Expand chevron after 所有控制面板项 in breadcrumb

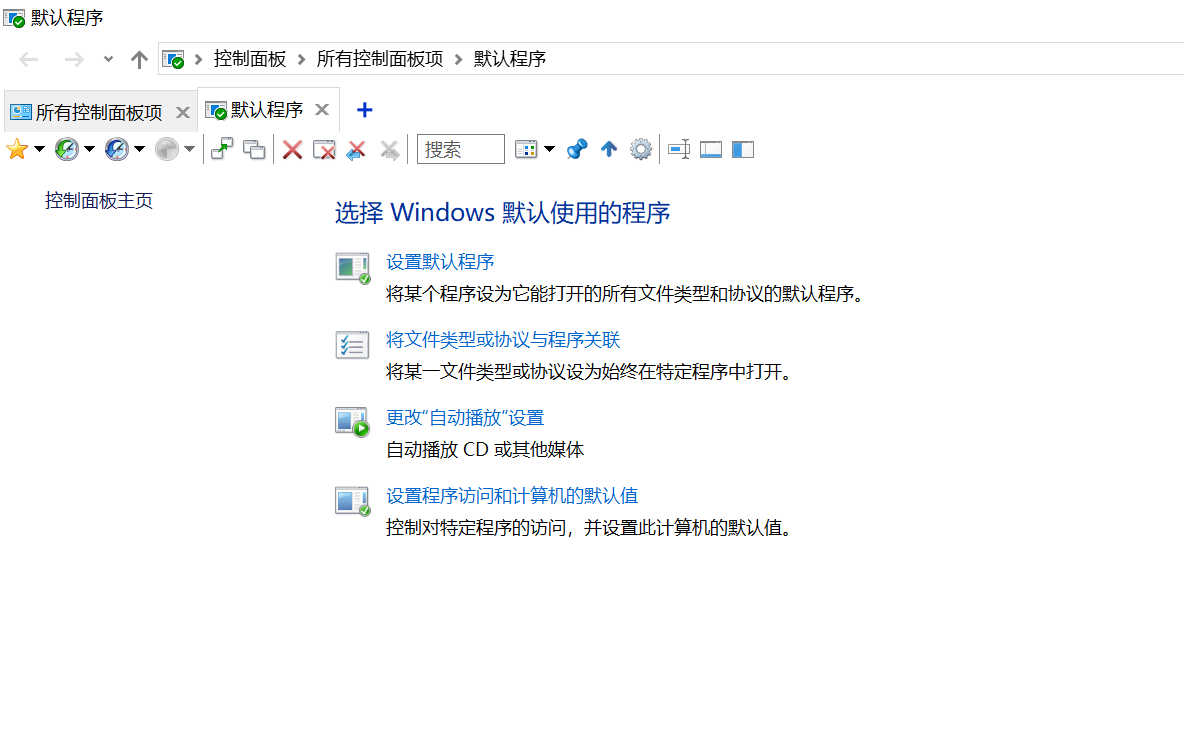click(x=458, y=59)
